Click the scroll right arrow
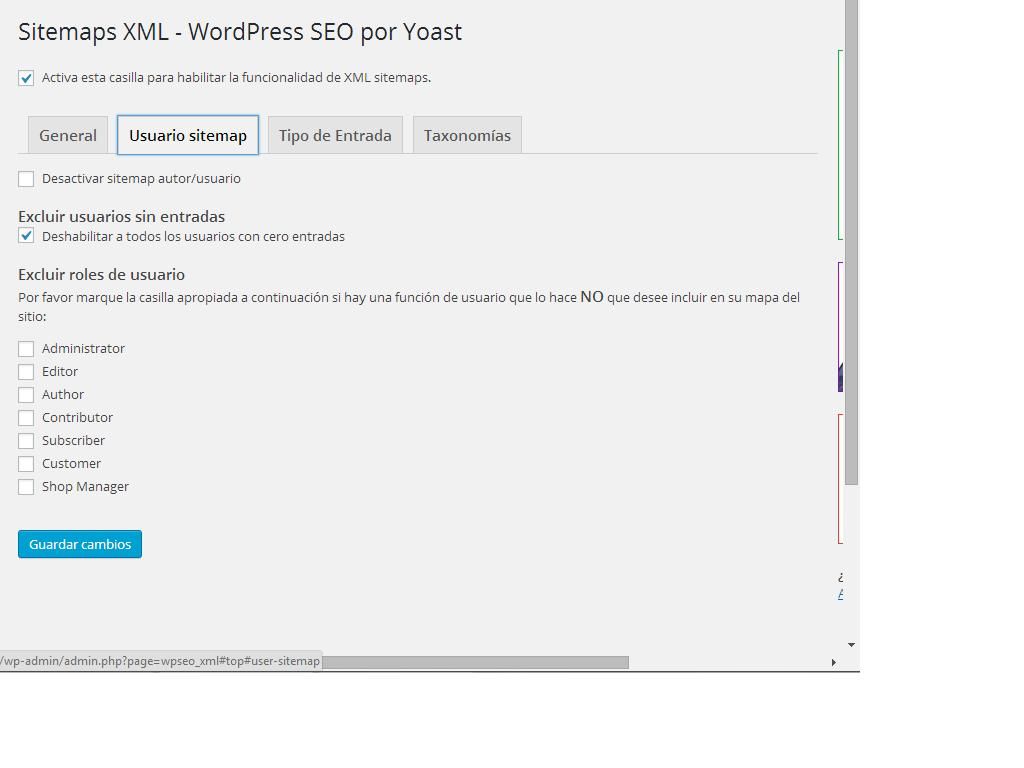 click(833, 662)
